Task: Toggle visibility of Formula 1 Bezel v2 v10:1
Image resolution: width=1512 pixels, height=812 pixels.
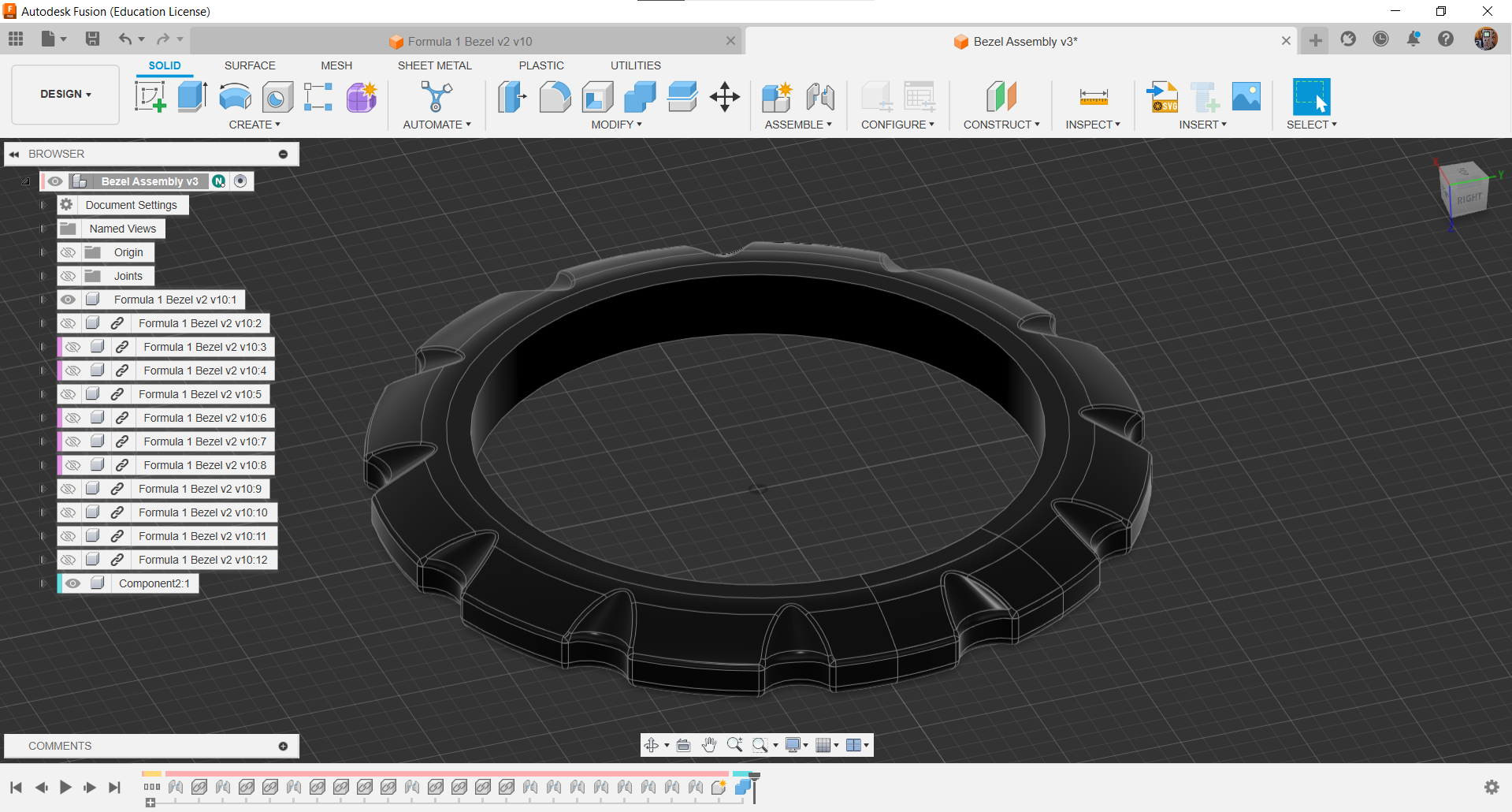Action: coord(69,300)
